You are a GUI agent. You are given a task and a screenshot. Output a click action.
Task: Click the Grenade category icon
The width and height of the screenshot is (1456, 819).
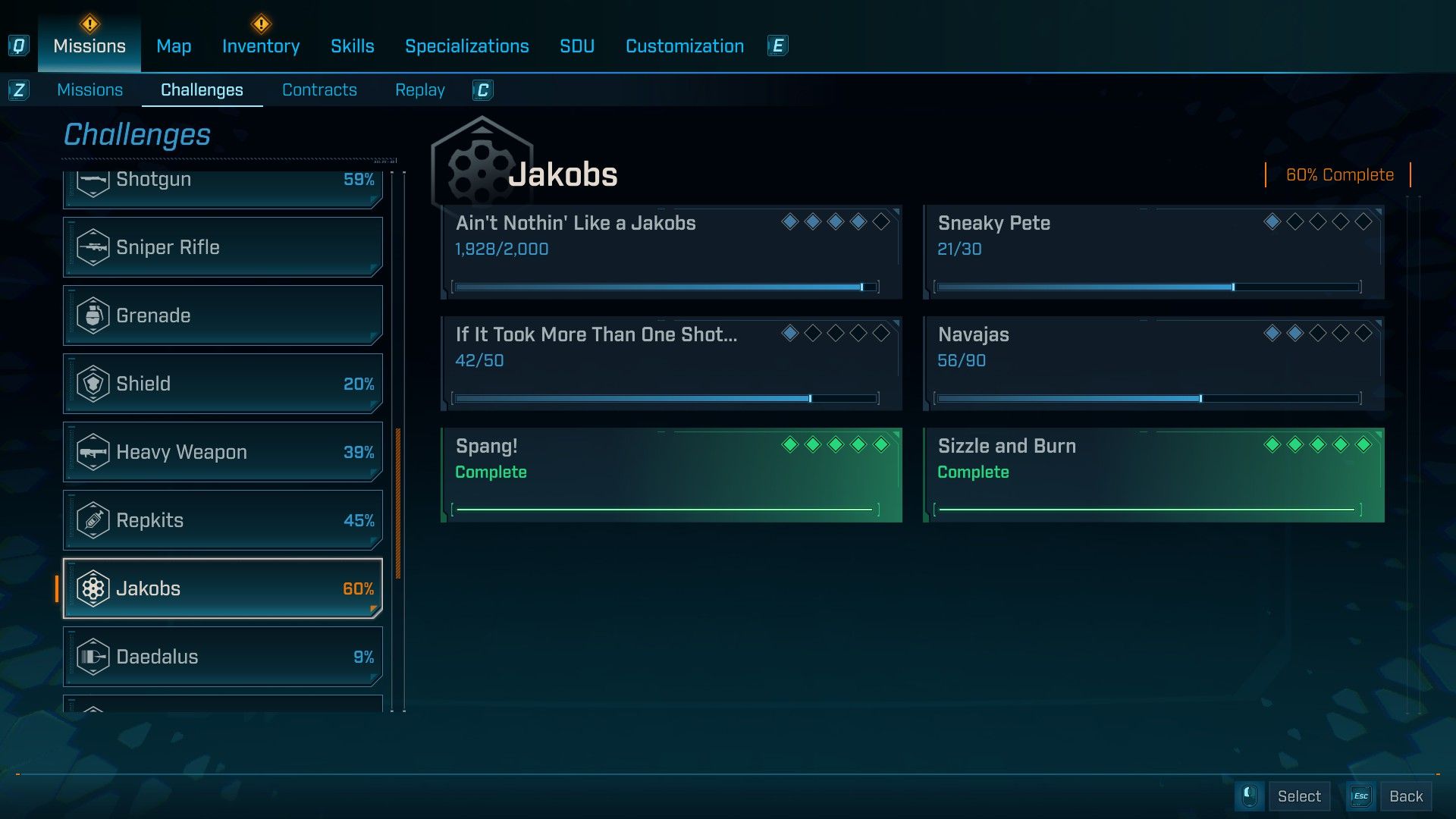click(93, 315)
